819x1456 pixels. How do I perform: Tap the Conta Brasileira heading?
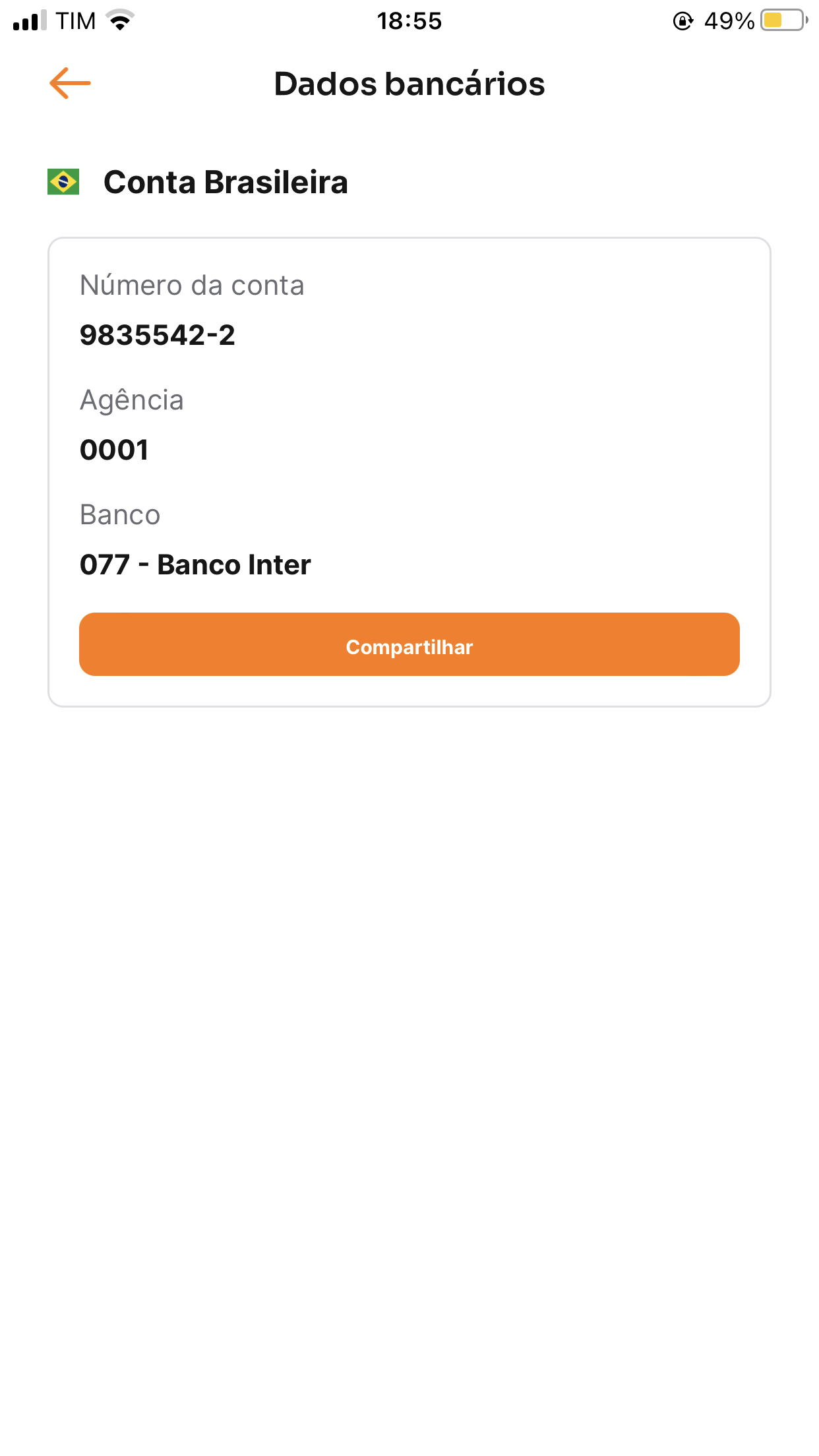pos(226,182)
